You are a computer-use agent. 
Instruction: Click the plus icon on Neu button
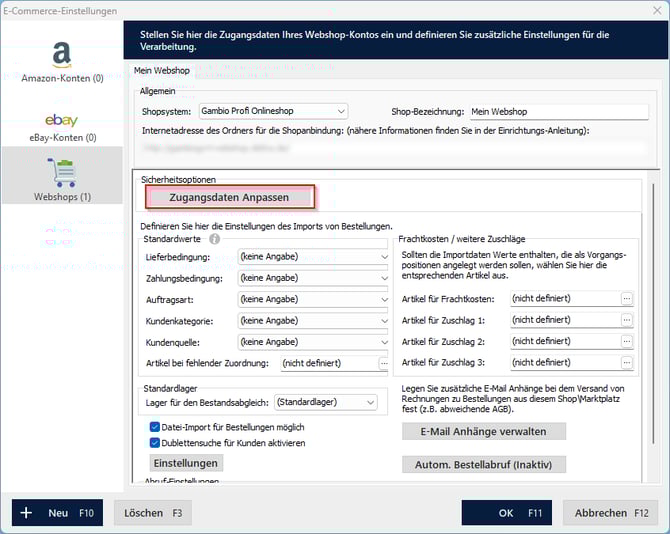point(26,513)
